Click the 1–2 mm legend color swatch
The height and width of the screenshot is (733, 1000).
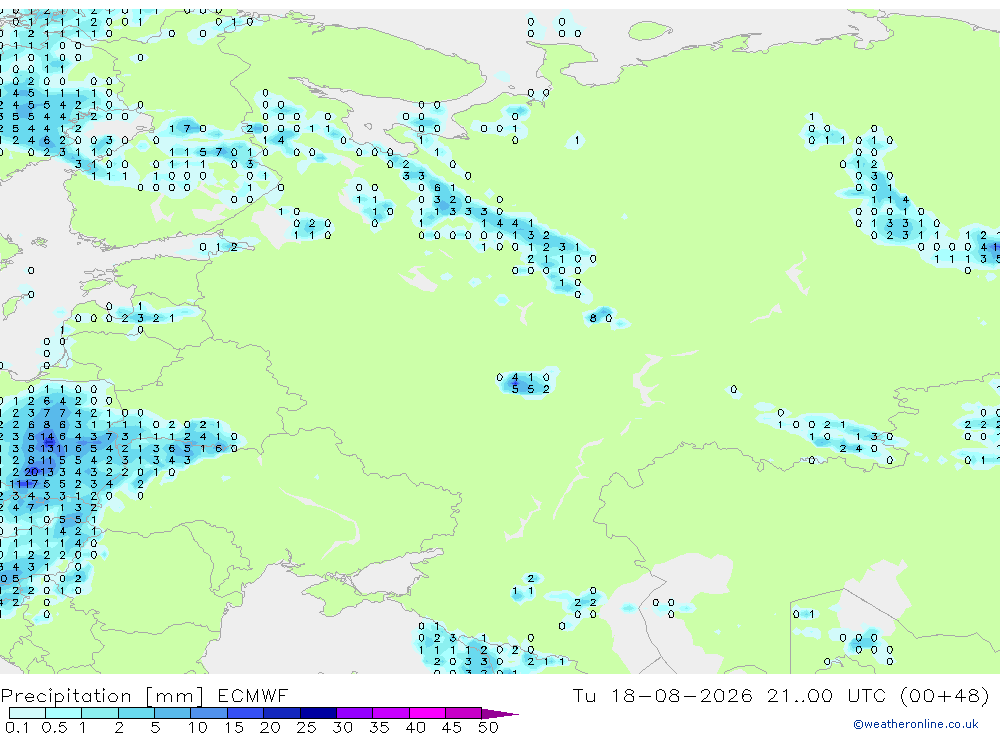tap(100, 713)
